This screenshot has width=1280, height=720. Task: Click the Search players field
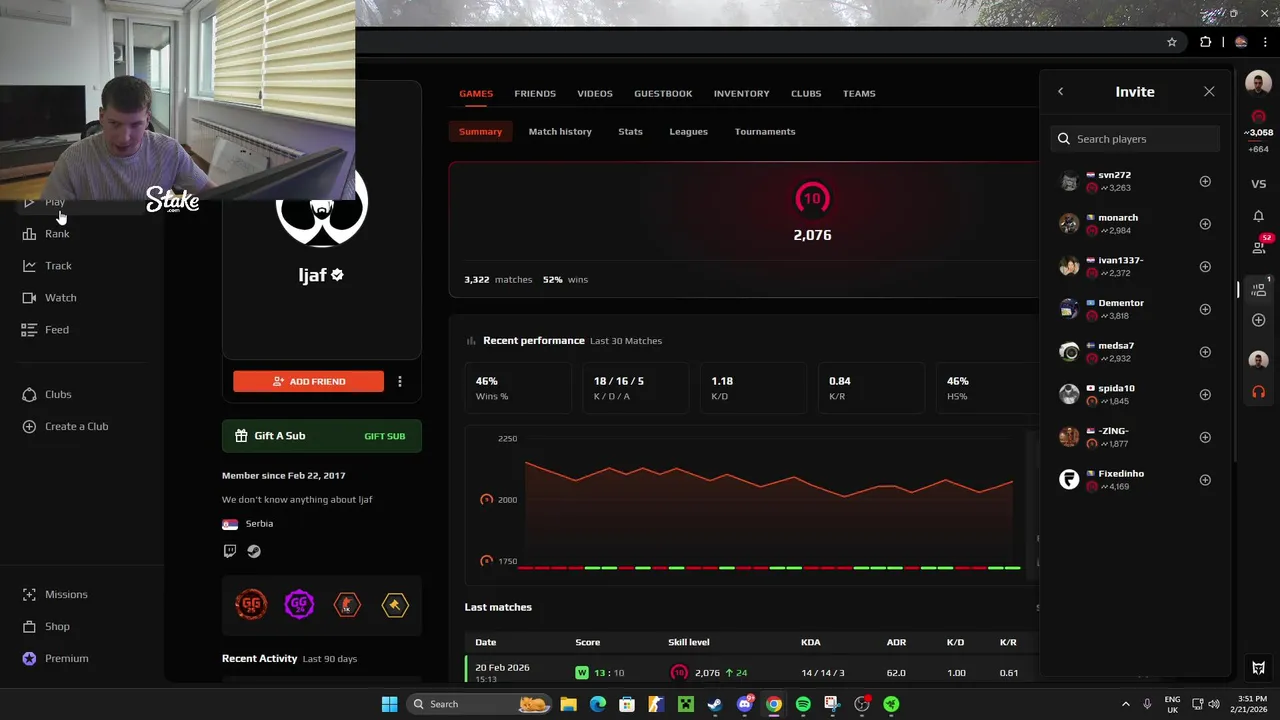click(x=1135, y=139)
